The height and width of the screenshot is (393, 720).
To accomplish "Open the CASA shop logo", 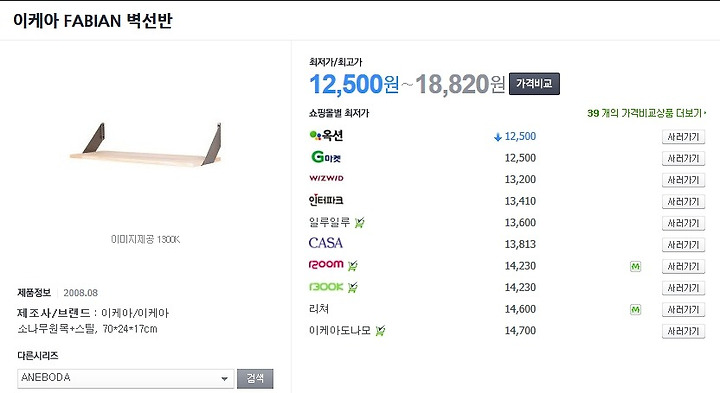I will pos(326,243).
